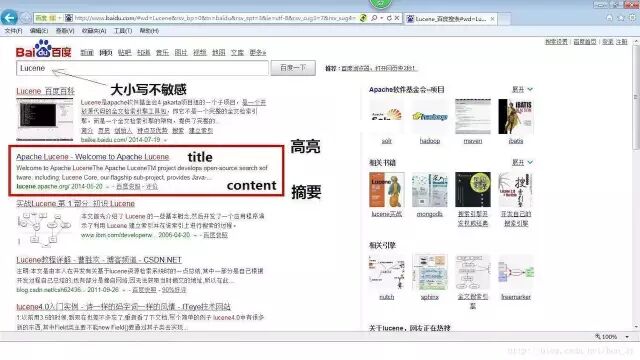Open the favorites star icon

tap(621, 18)
